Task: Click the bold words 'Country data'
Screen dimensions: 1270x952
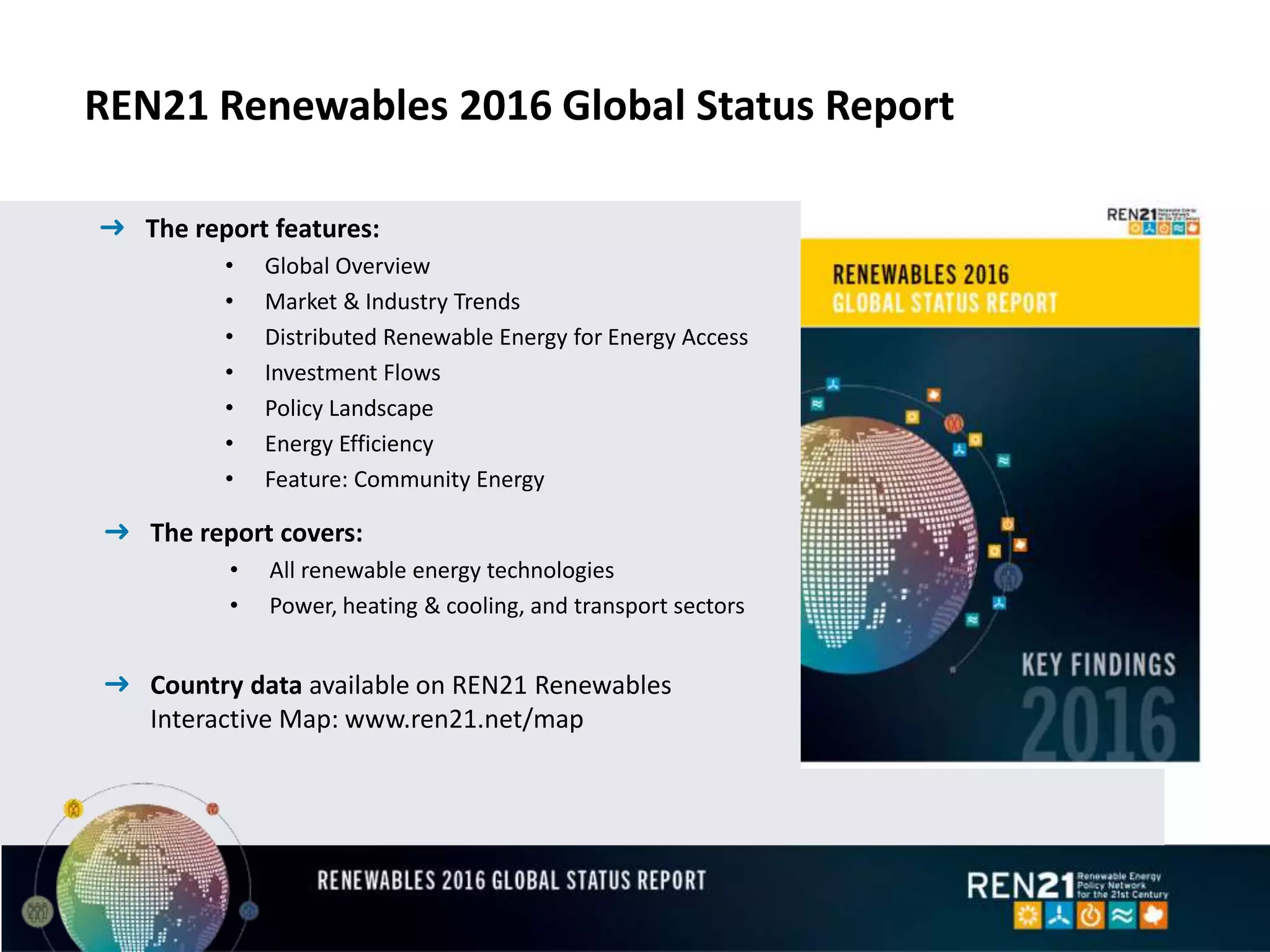Action: [x=226, y=686]
